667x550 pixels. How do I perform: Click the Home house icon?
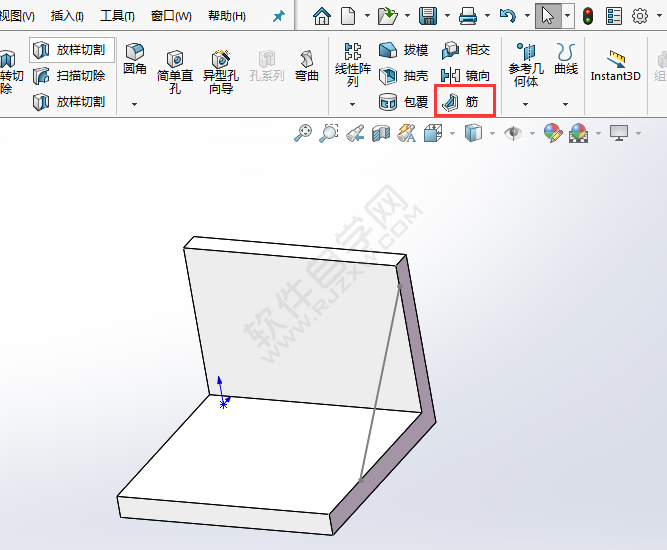[x=322, y=16]
